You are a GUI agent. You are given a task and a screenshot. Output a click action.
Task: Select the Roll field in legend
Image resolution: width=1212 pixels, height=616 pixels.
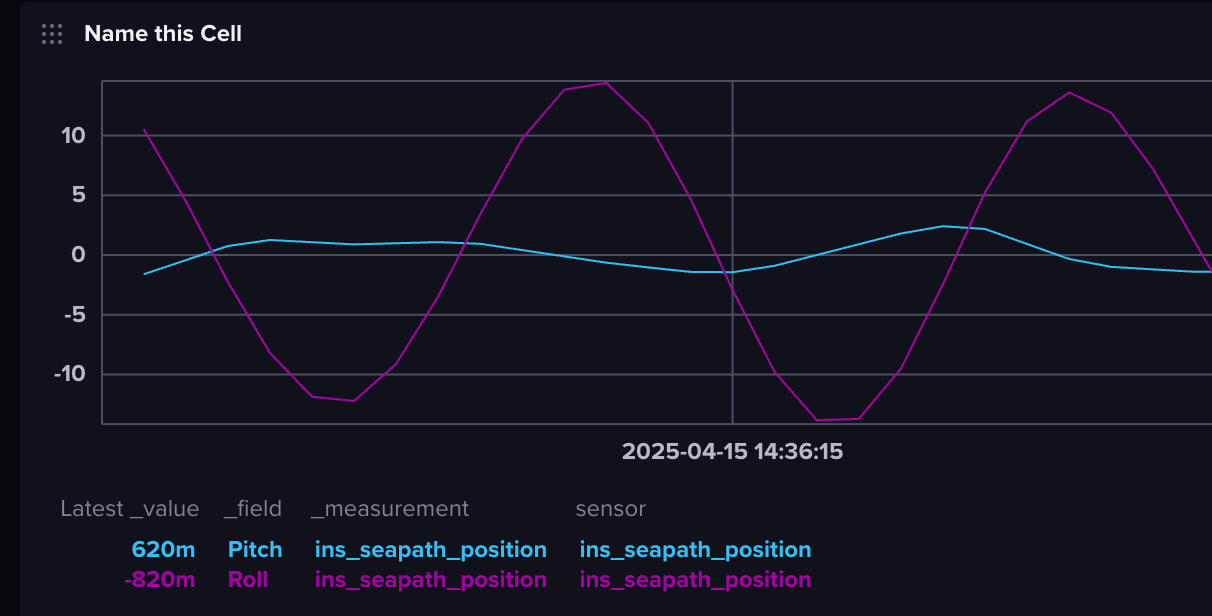[247, 580]
